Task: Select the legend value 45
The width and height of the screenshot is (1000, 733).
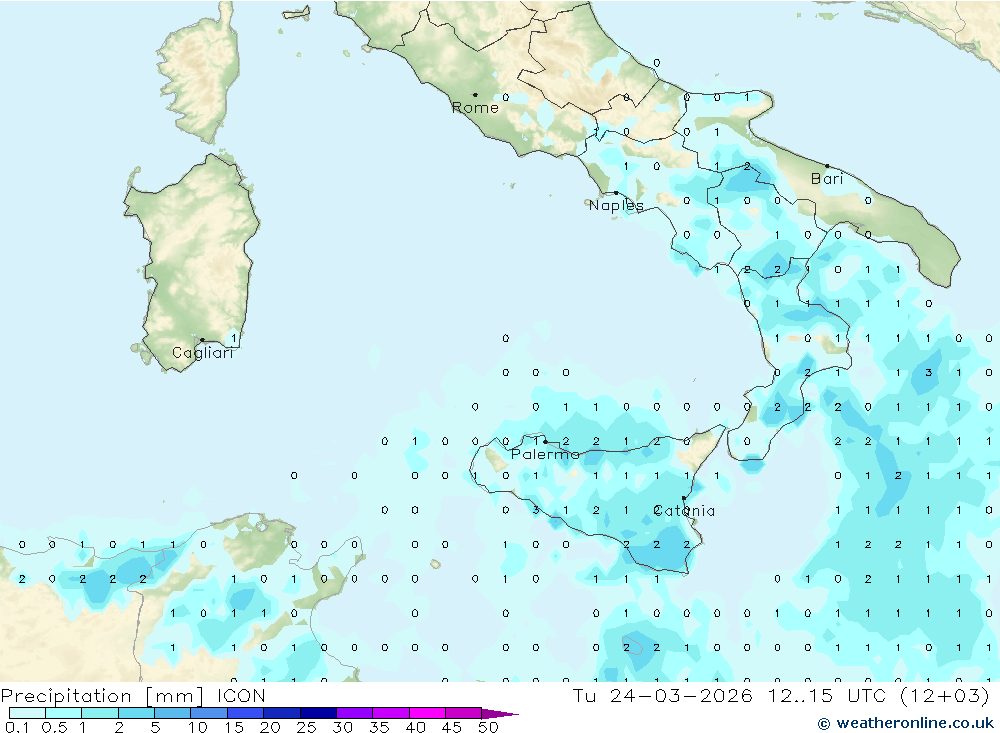Action: tap(452, 727)
